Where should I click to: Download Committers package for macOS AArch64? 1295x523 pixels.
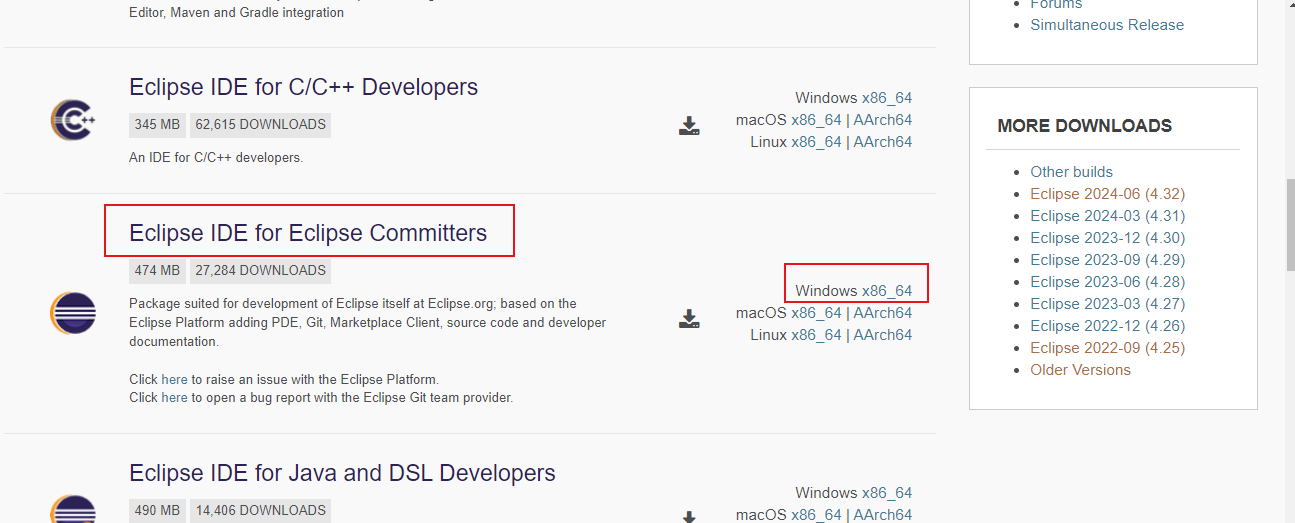click(x=882, y=313)
